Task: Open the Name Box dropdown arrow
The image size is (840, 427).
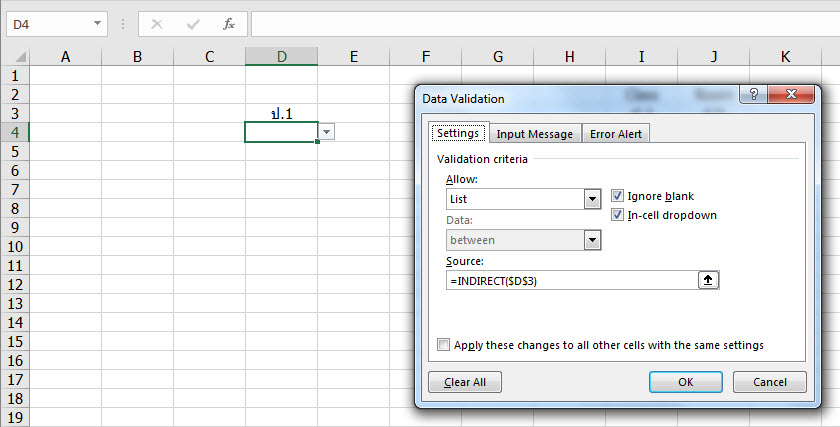Action: (x=97, y=23)
